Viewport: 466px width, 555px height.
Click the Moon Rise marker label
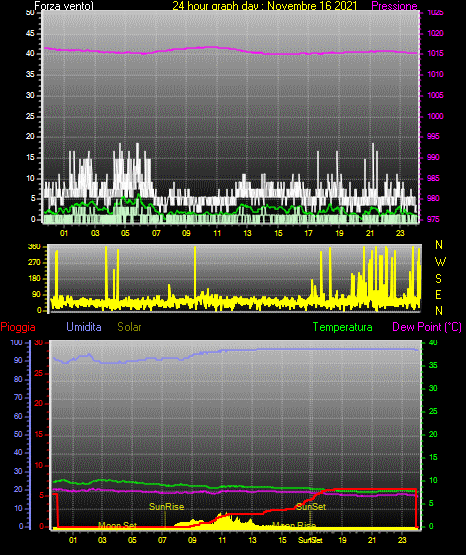(x=294, y=525)
